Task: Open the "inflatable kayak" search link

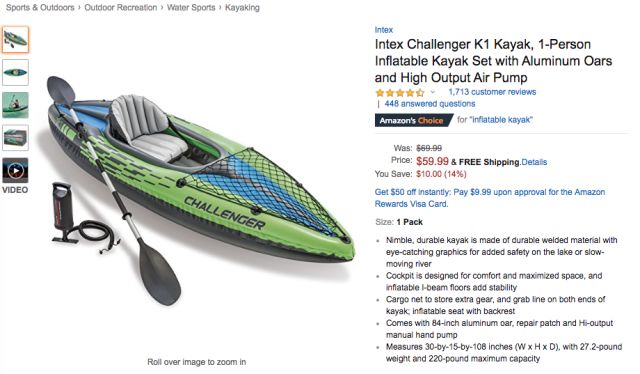Action: [x=501, y=120]
